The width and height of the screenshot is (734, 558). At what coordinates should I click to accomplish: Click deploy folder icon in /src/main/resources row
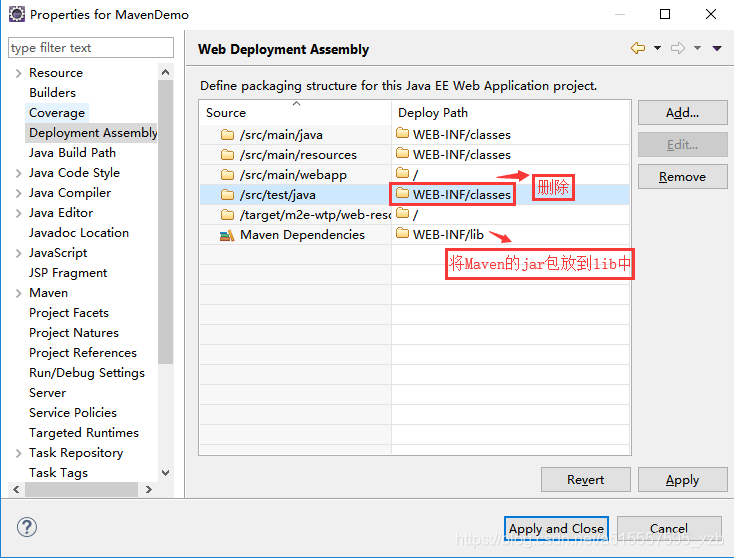coord(402,153)
